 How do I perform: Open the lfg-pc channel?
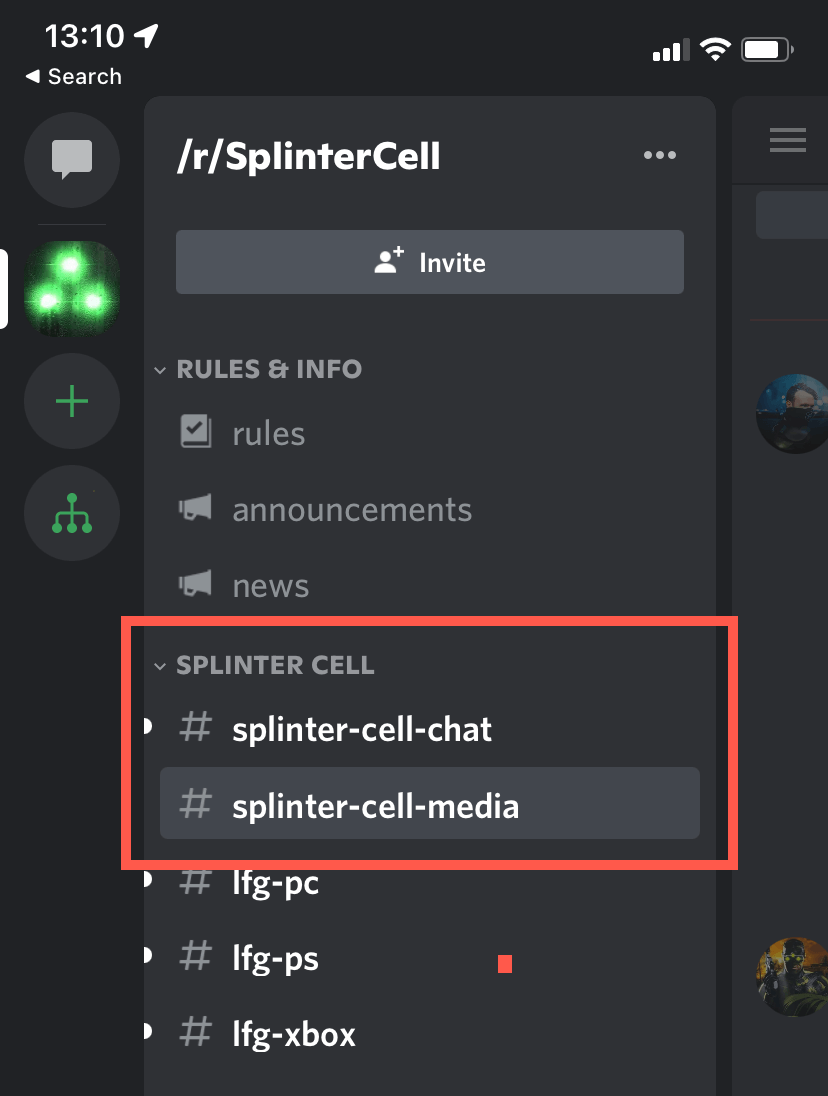pyautogui.click(x=275, y=882)
